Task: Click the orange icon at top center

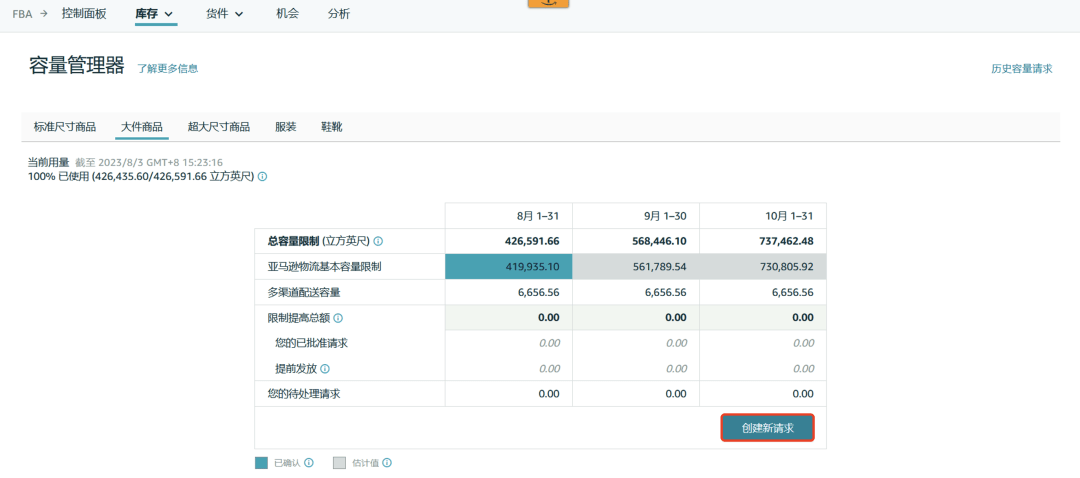Action: point(548,3)
